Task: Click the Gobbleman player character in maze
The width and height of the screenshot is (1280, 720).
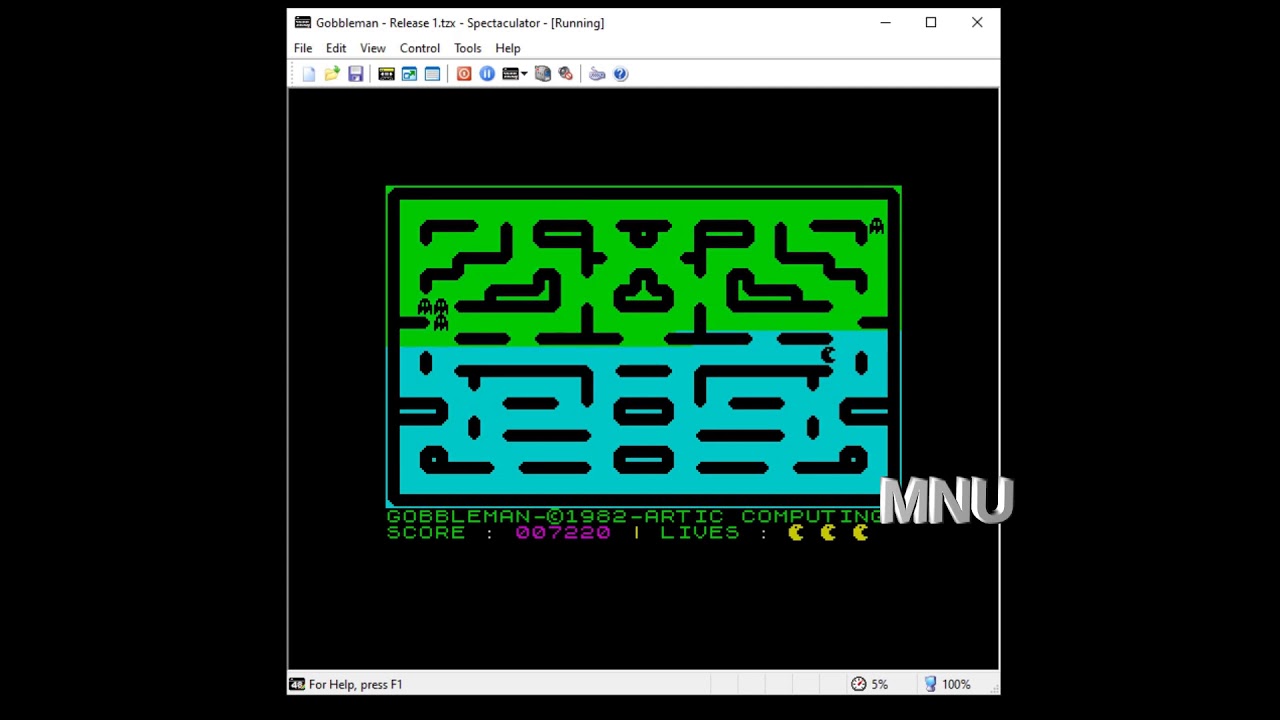Action: coord(828,355)
